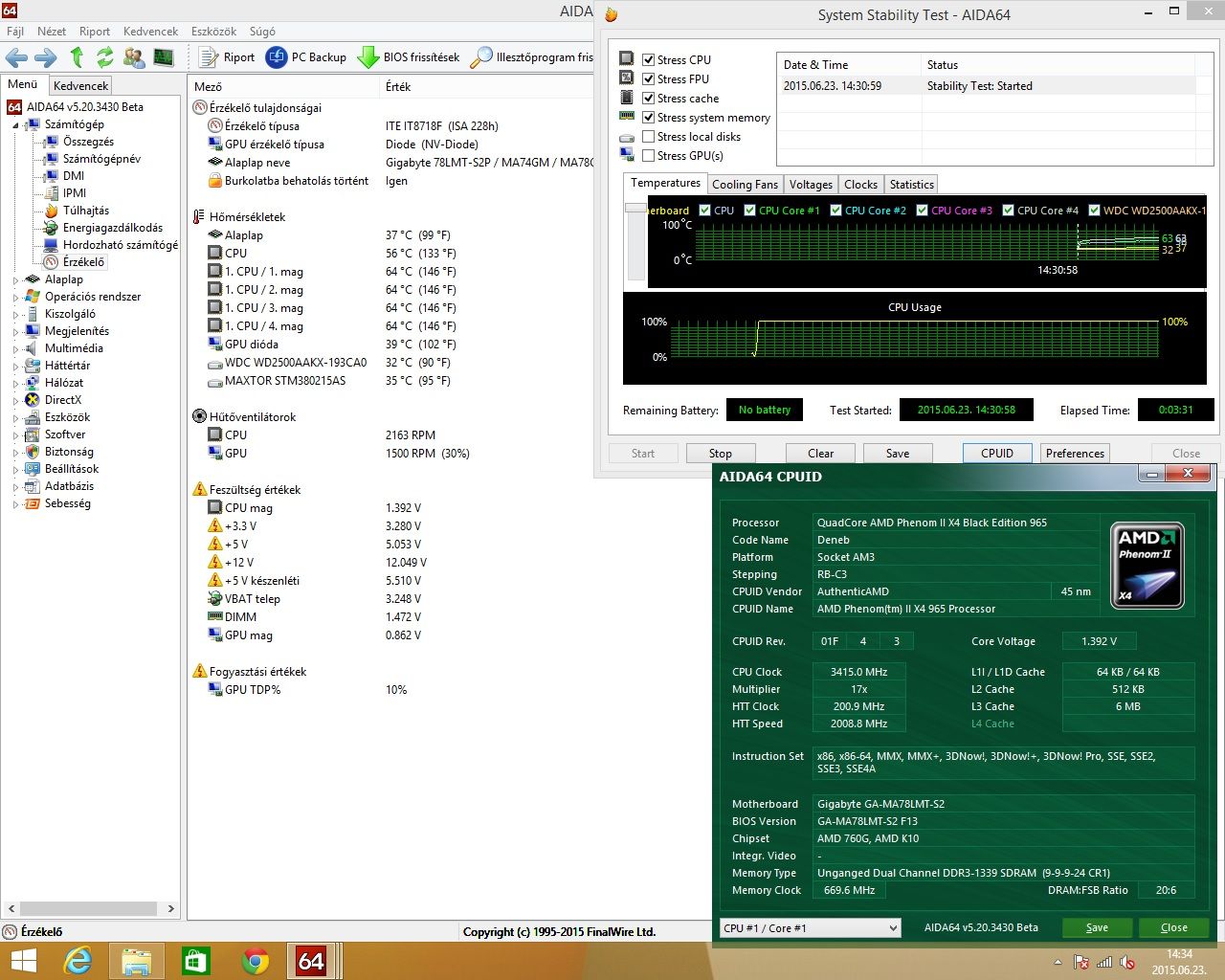This screenshot has height=980, width=1225.
Task: Open the Eszközök menu
Action: point(213,32)
